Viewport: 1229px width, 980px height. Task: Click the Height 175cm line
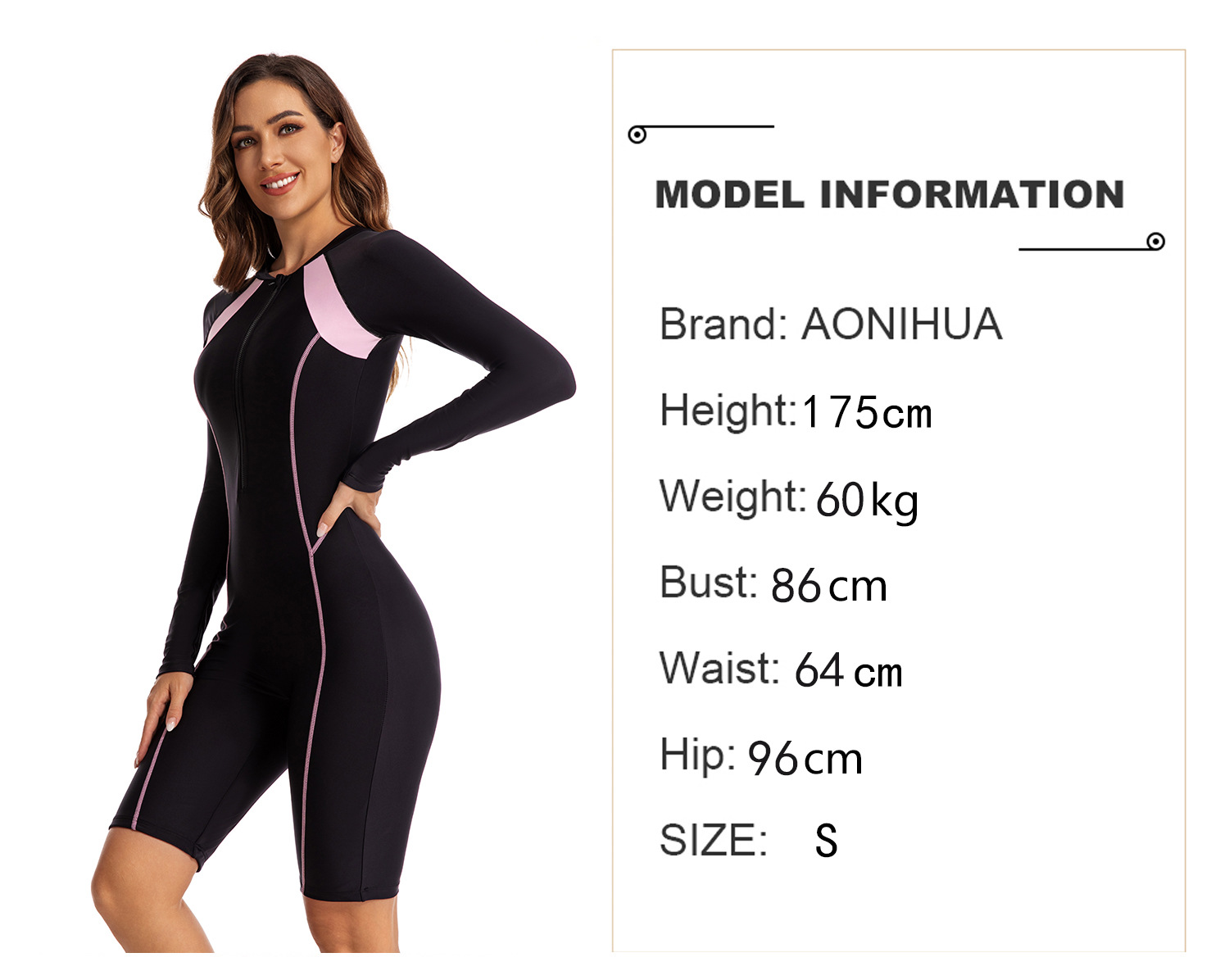coord(796,411)
